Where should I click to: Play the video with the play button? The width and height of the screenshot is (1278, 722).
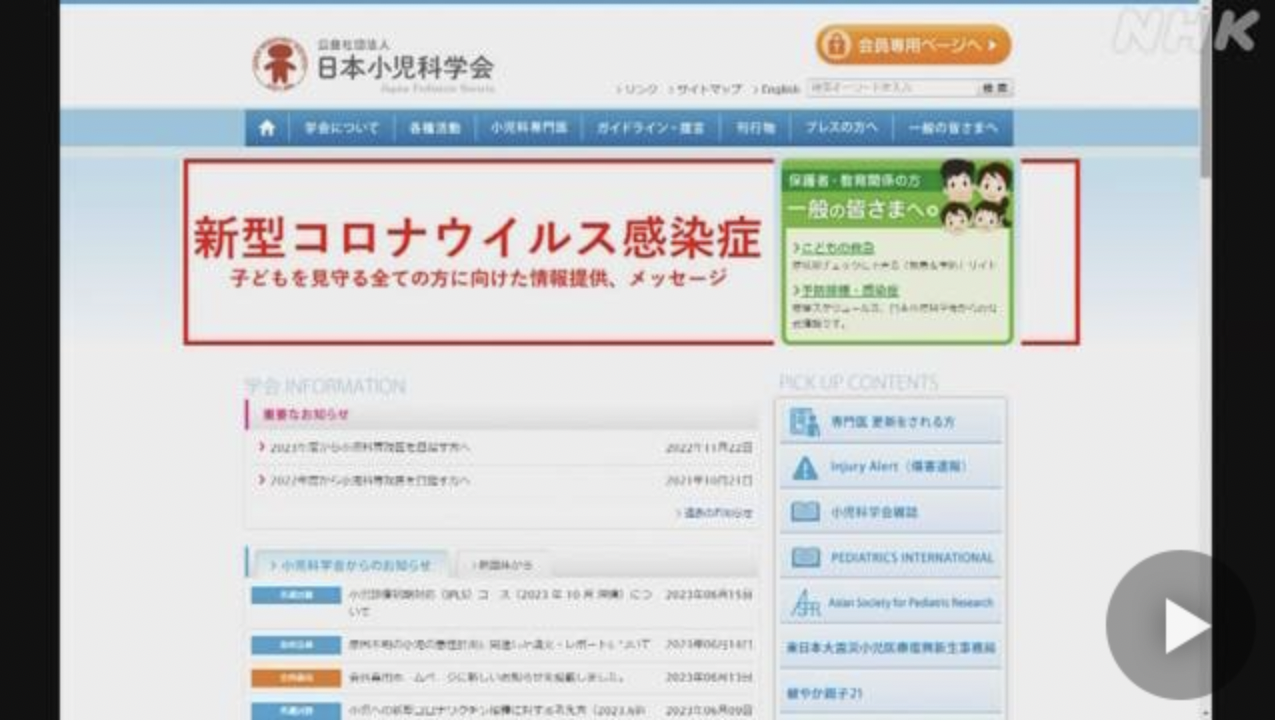1180,625
